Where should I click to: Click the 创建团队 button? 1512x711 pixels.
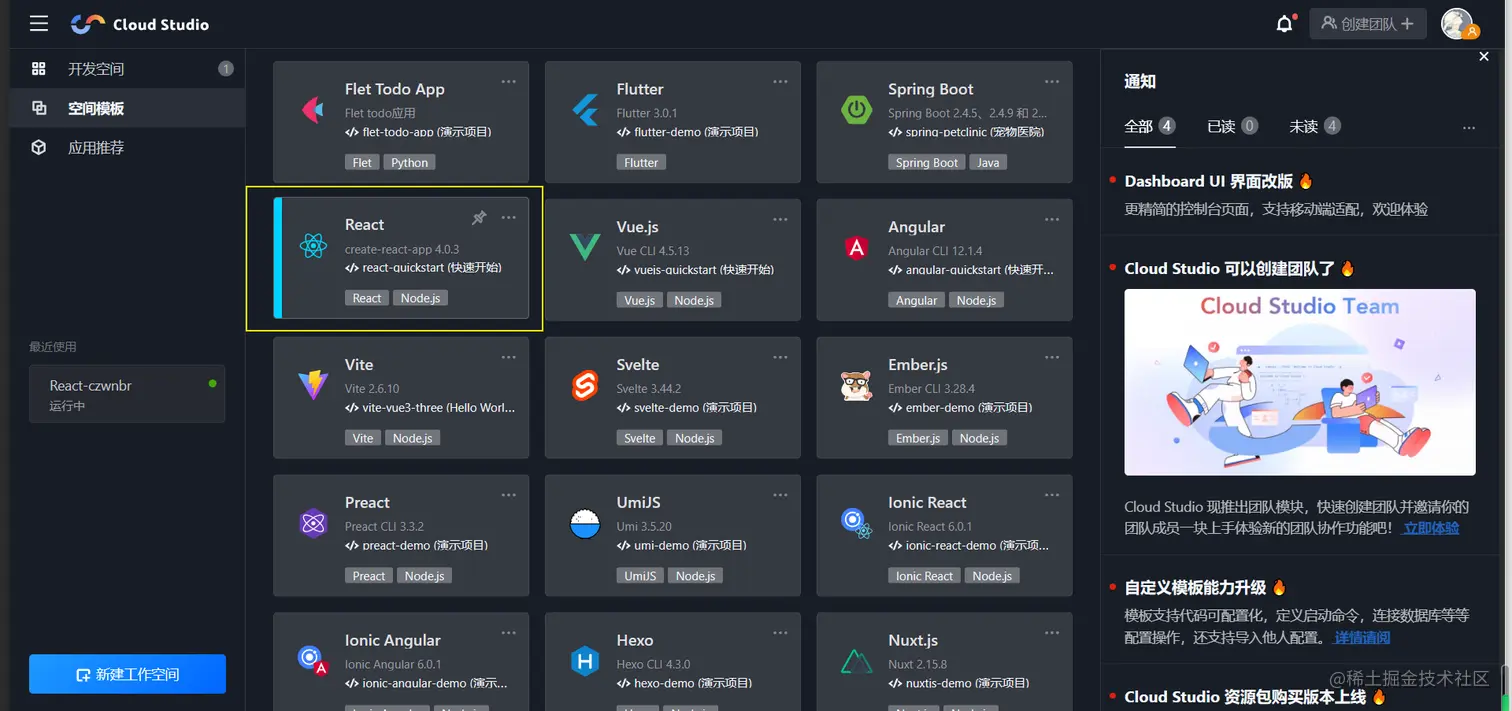[x=1367, y=24]
